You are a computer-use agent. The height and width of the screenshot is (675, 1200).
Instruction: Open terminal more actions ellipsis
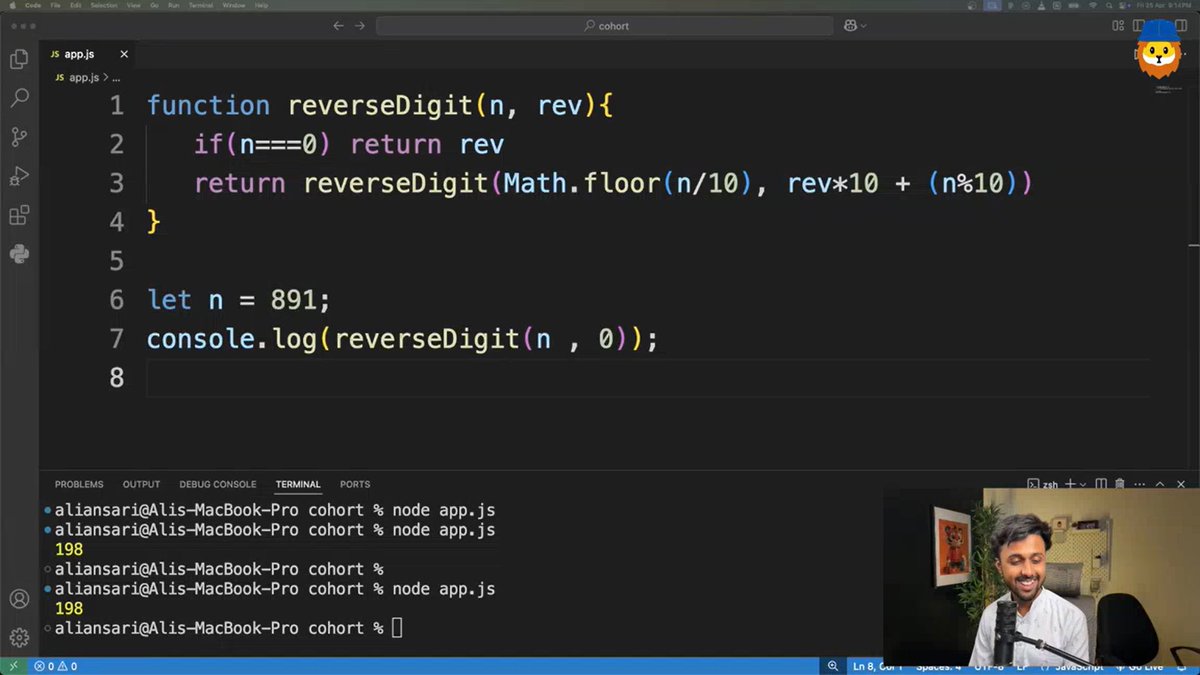click(1140, 484)
